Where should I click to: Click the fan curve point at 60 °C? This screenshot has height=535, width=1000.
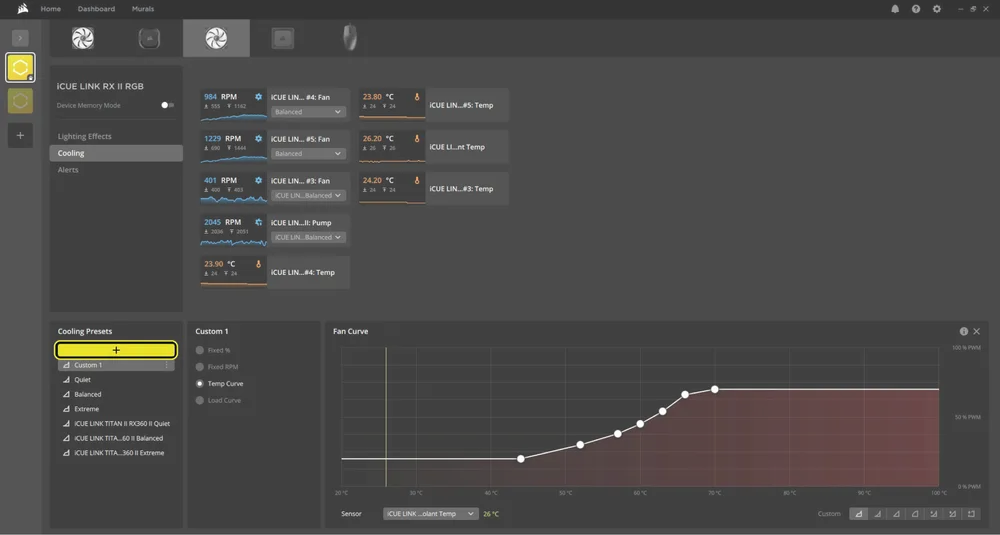pyautogui.click(x=640, y=423)
